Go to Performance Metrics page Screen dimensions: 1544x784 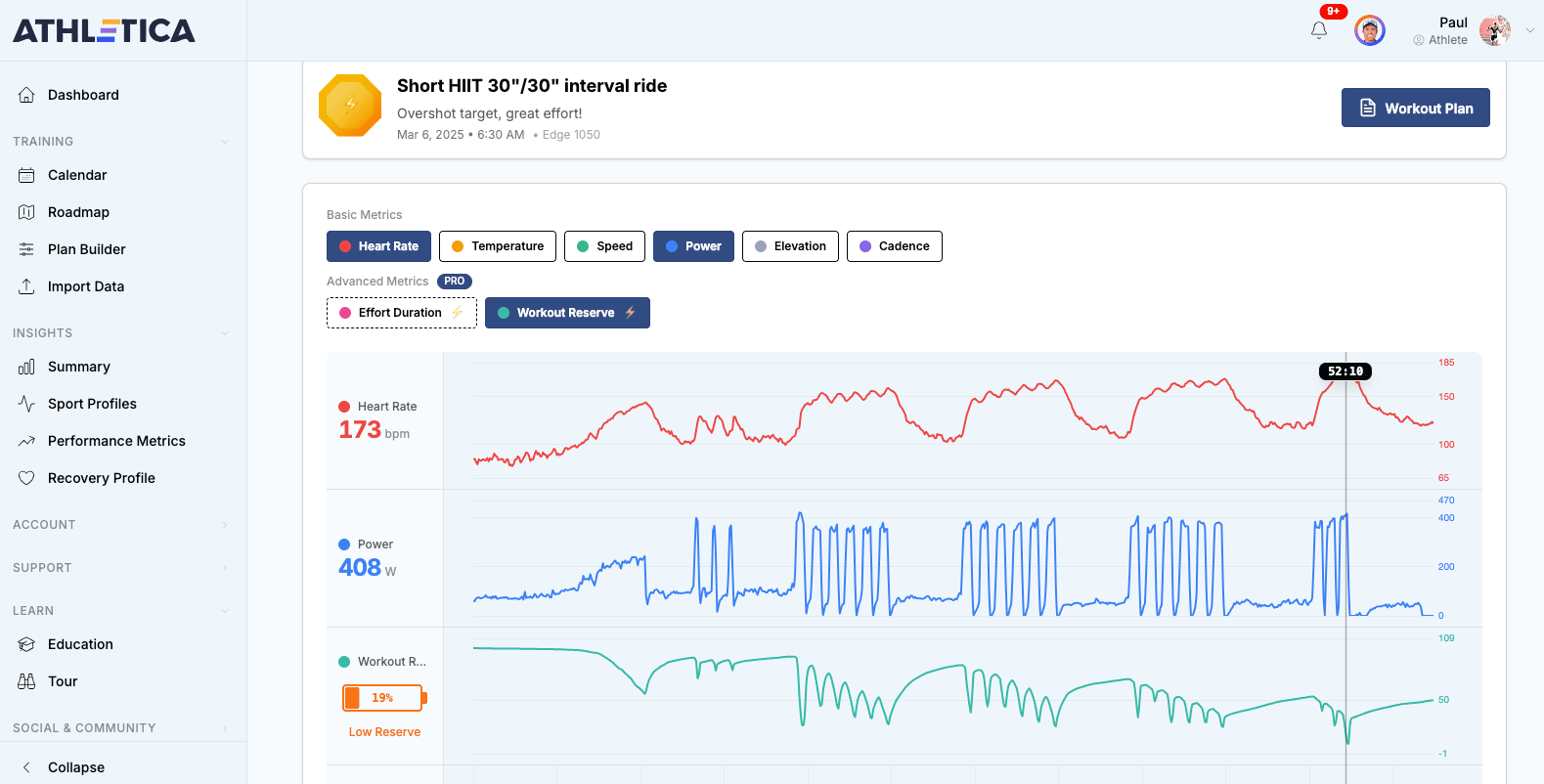(116, 441)
